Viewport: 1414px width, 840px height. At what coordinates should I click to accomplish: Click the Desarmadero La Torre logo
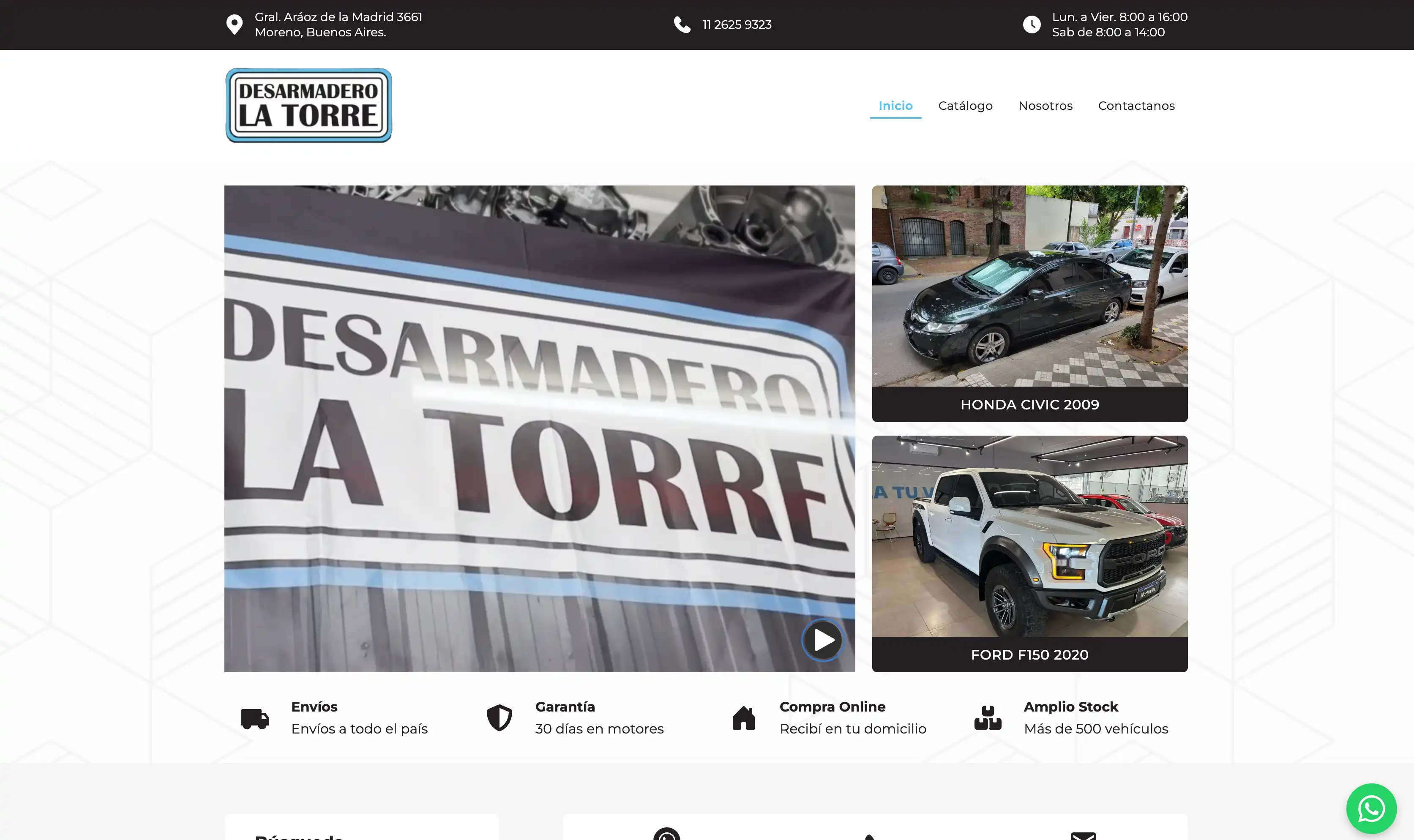click(308, 105)
